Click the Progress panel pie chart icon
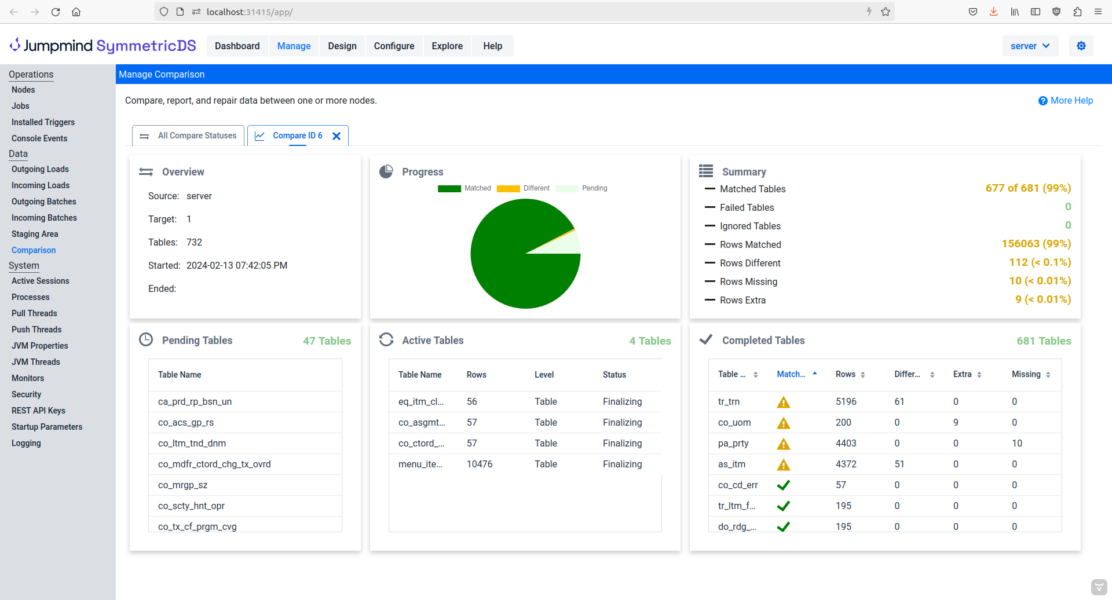The image size is (1112, 600). click(385, 171)
